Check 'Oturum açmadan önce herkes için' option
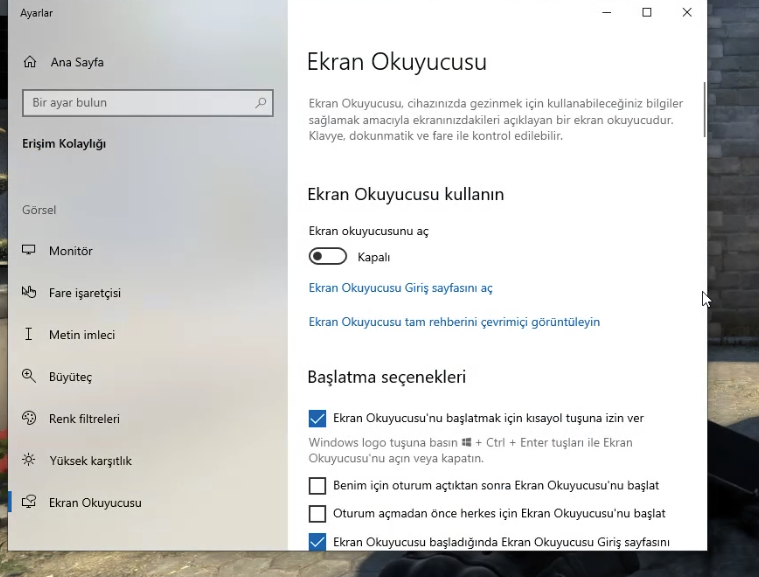The image size is (759, 577). pyautogui.click(x=317, y=514)
